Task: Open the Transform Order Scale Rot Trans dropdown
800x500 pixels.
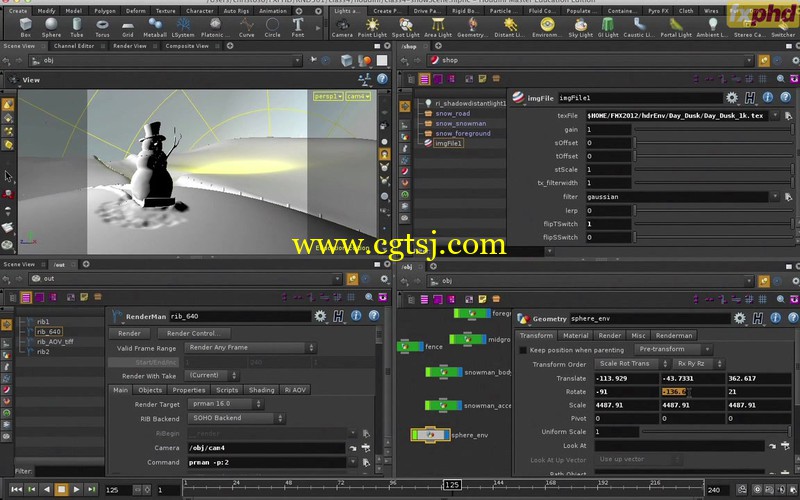Action: point(632,363)
